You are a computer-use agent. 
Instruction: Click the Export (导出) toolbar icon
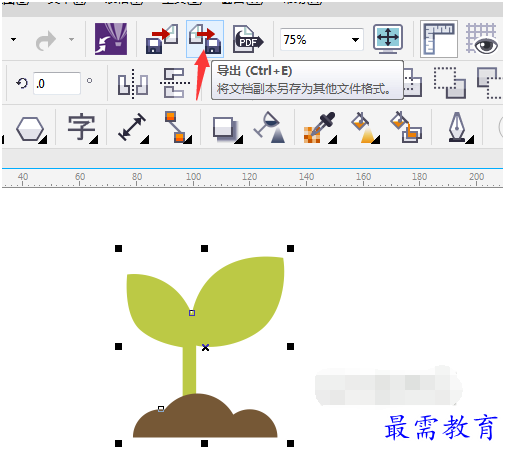205,39
